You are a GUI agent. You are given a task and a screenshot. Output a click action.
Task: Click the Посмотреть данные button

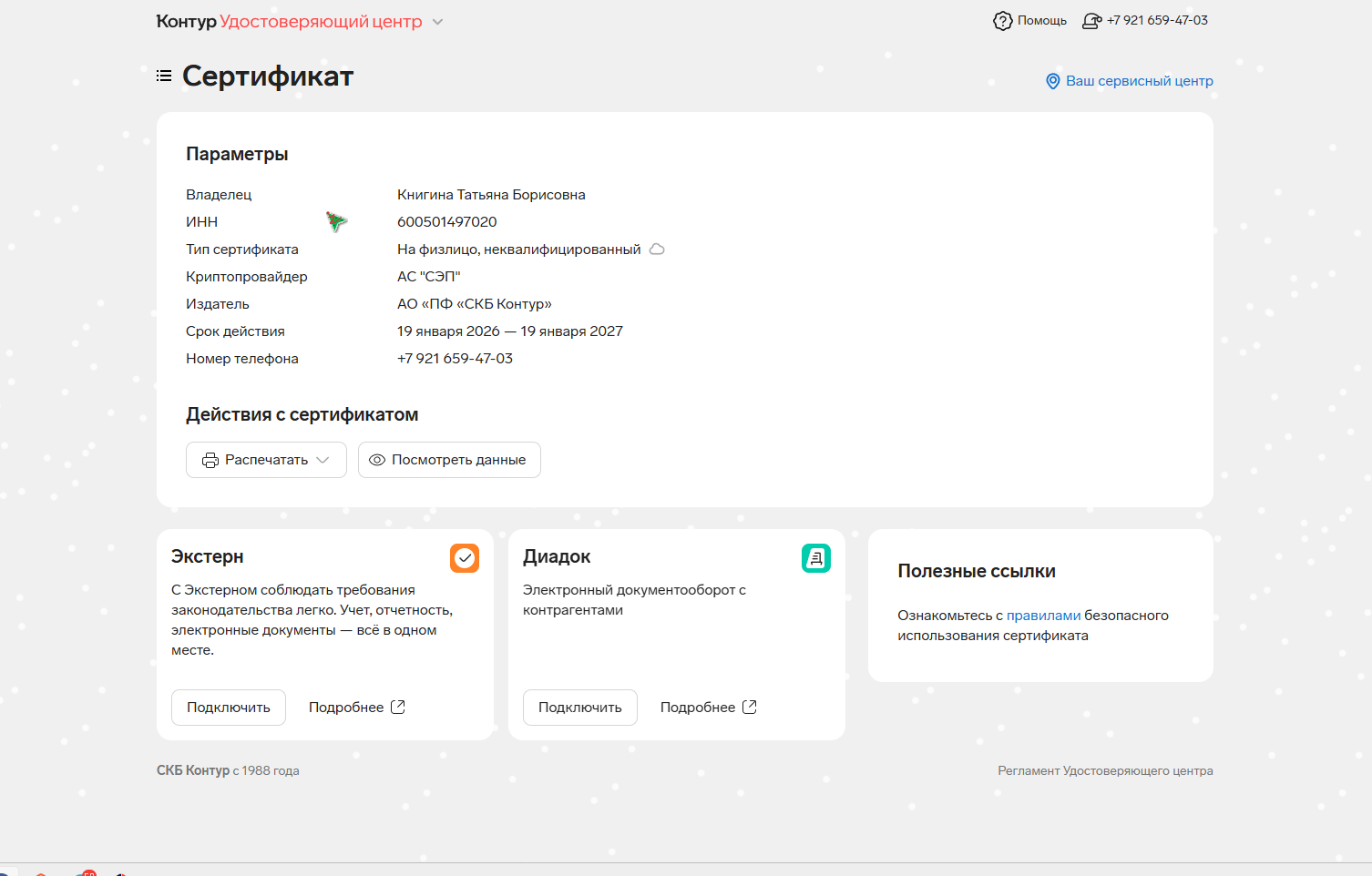[x=449, y=460]
